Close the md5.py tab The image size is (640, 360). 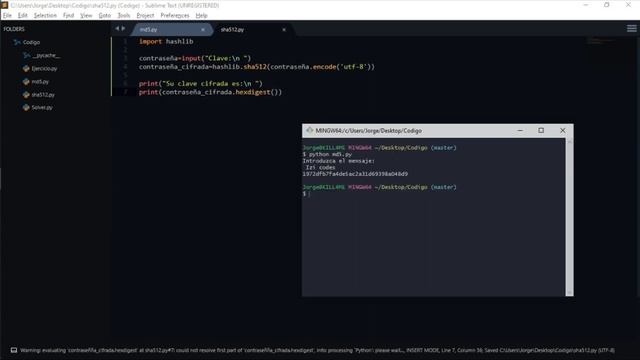[x=203, y=30]
